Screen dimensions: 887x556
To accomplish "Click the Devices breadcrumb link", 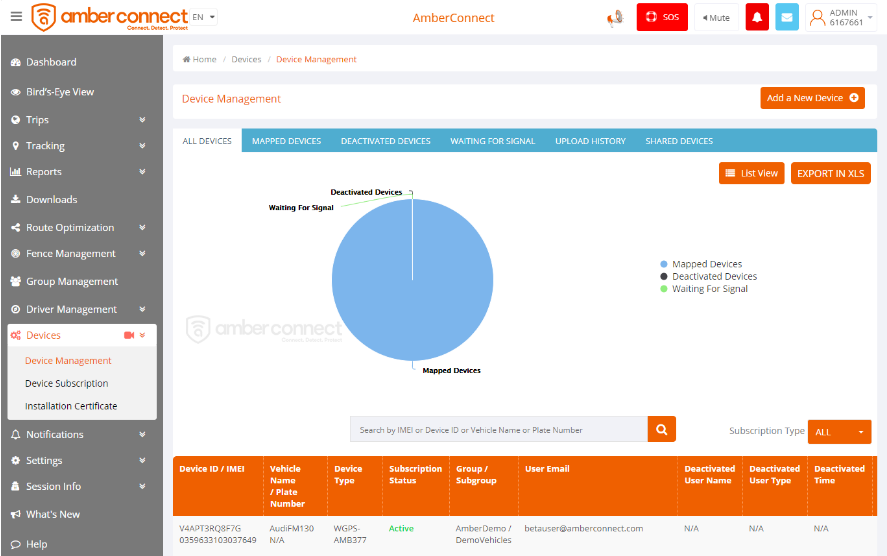I will pyautogui.click(x=246, y=59).
